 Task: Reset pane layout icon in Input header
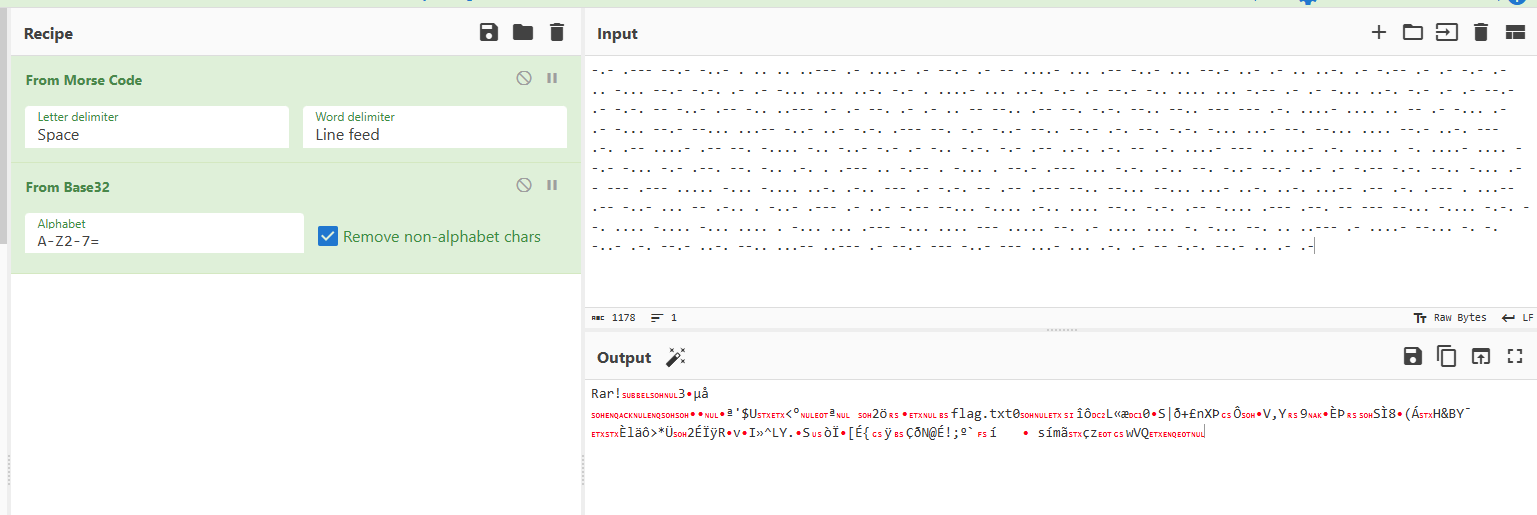coord(1515,33)
